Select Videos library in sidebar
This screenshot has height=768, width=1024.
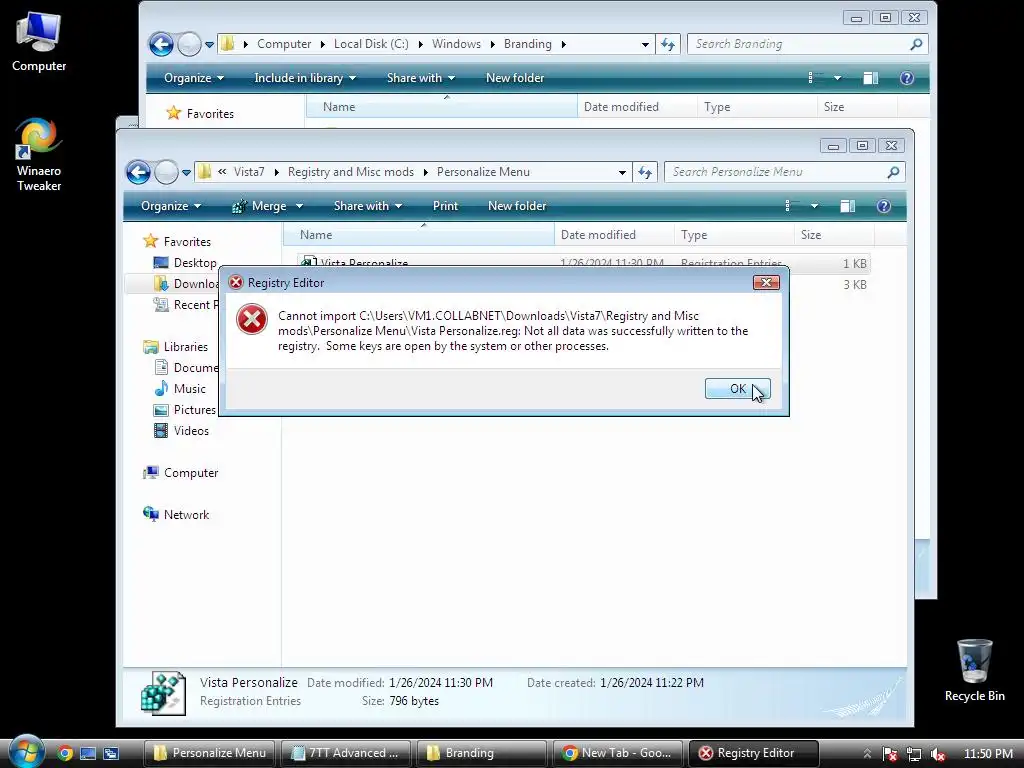pos(182,430)
